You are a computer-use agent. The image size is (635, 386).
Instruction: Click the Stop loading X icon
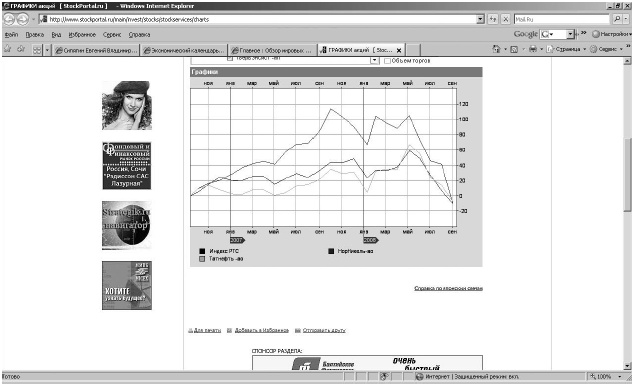505,19
